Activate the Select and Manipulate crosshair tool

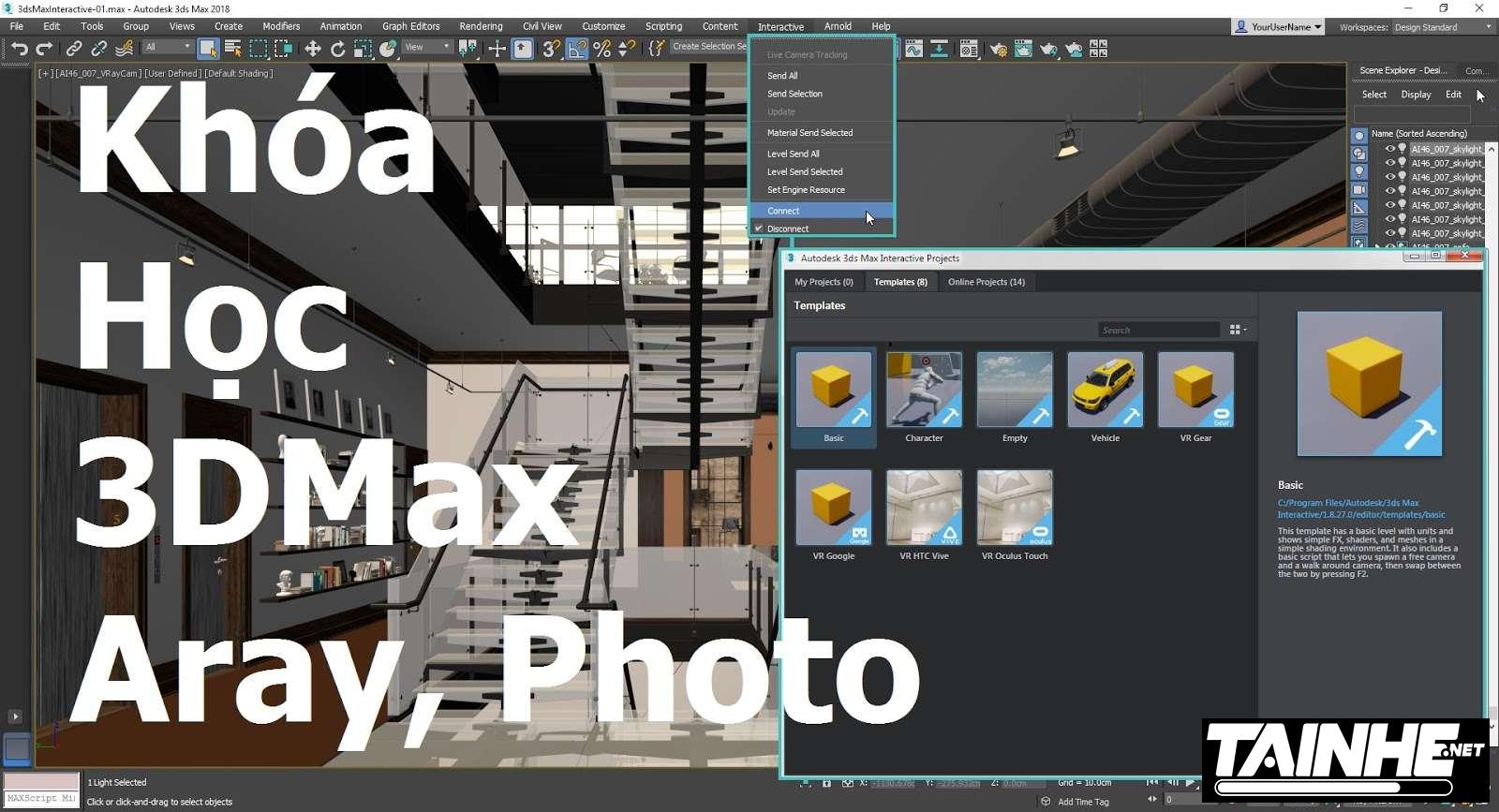(497, 48)
